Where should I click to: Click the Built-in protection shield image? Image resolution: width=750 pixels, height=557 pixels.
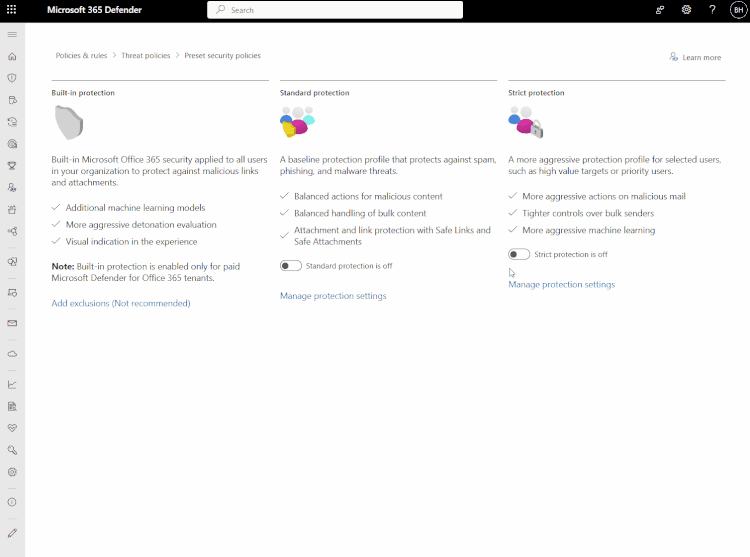69,123
